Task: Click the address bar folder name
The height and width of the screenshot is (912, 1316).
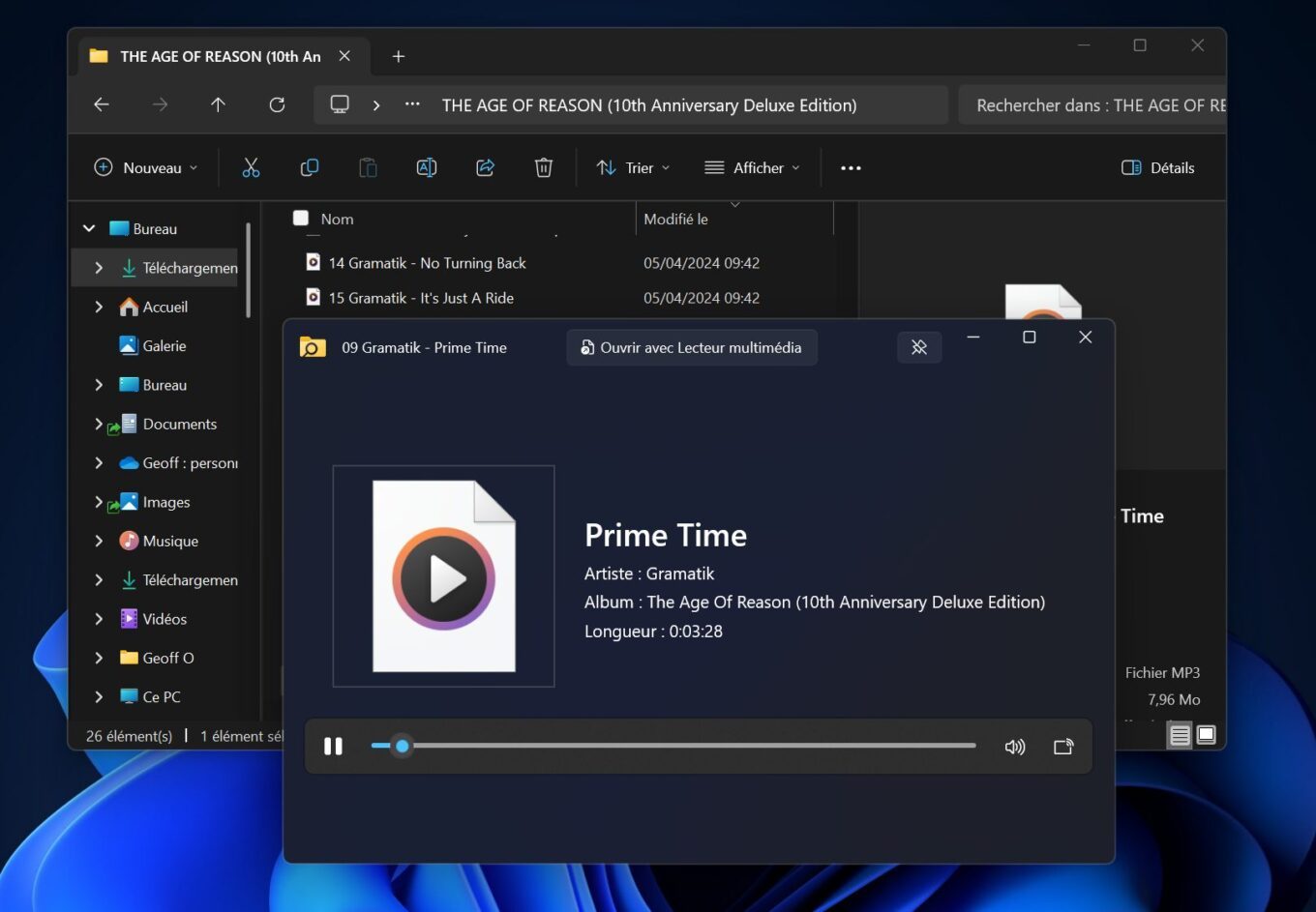Action: 649,105
